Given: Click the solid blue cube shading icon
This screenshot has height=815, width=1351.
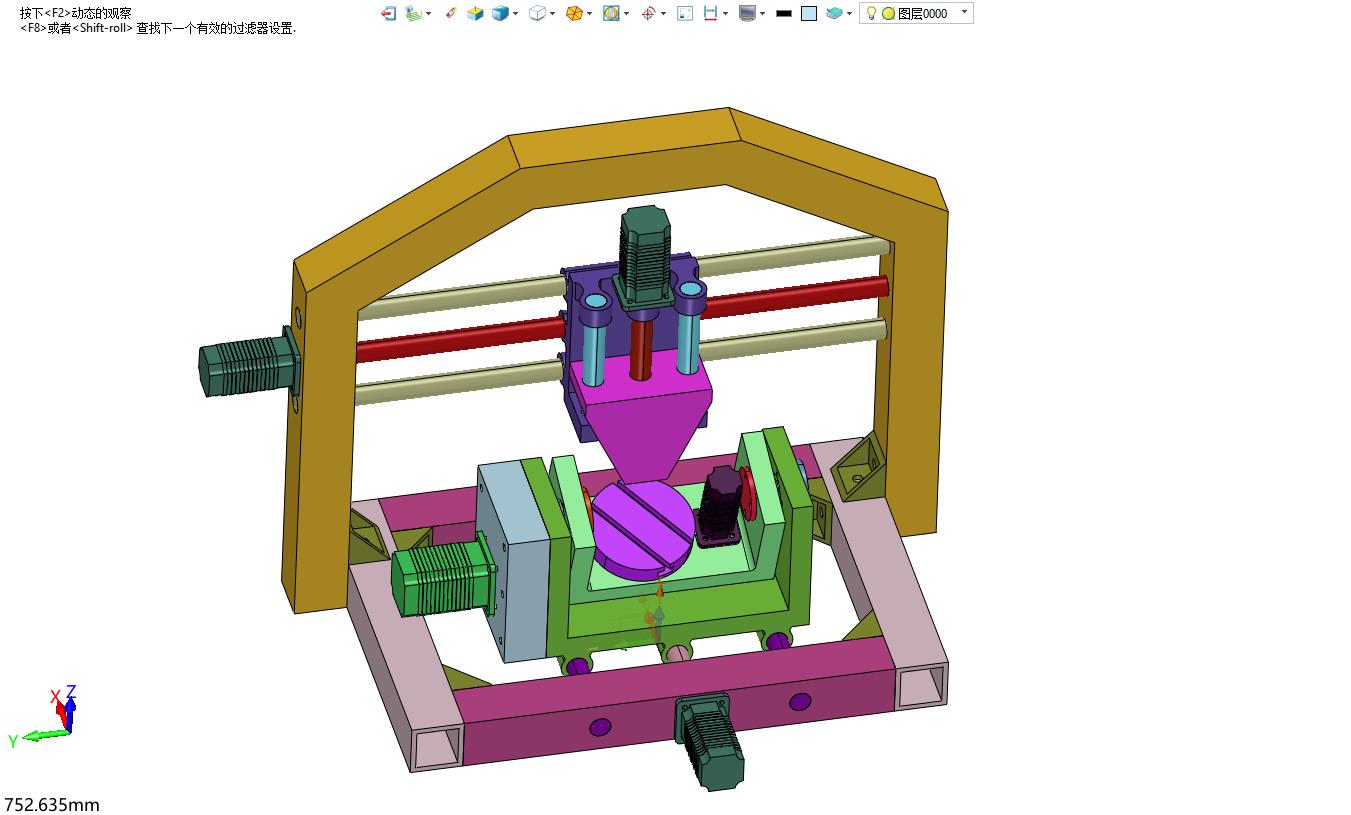Looking at the screenshot, I should [x=500, y=13].
